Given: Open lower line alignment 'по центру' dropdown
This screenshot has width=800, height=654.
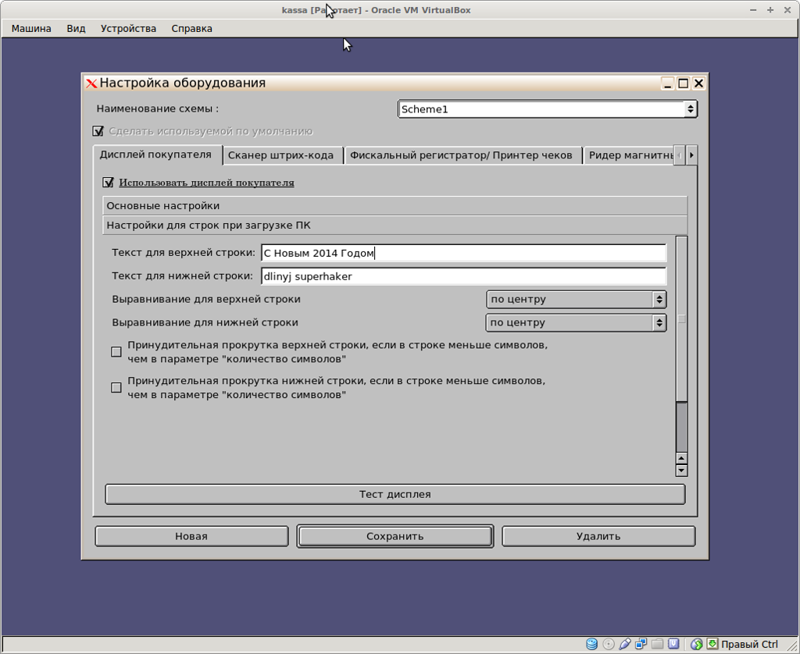Looking at the screenshot, I should (x=576, y=322).
